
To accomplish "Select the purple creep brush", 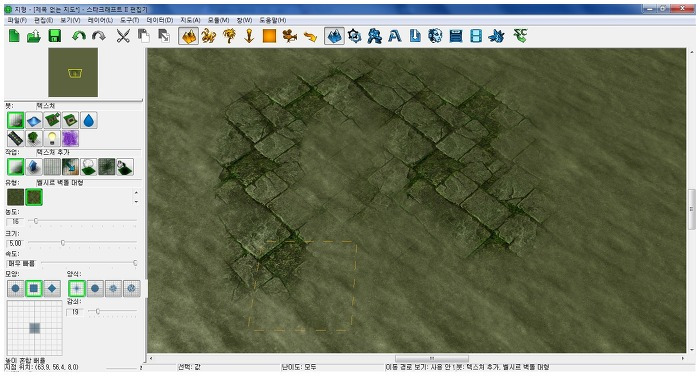I will (71, 138).
